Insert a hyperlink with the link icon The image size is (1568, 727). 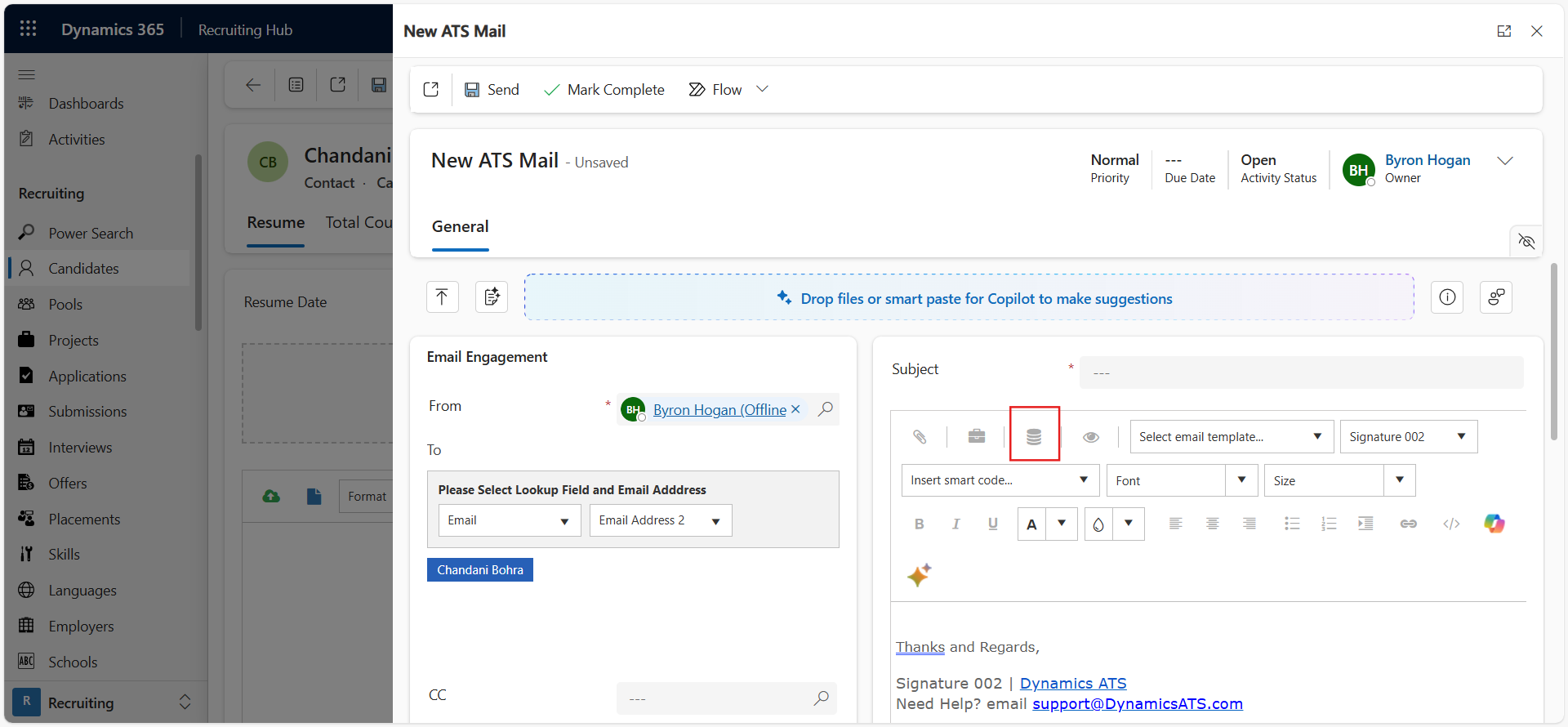pos(1409,524)
